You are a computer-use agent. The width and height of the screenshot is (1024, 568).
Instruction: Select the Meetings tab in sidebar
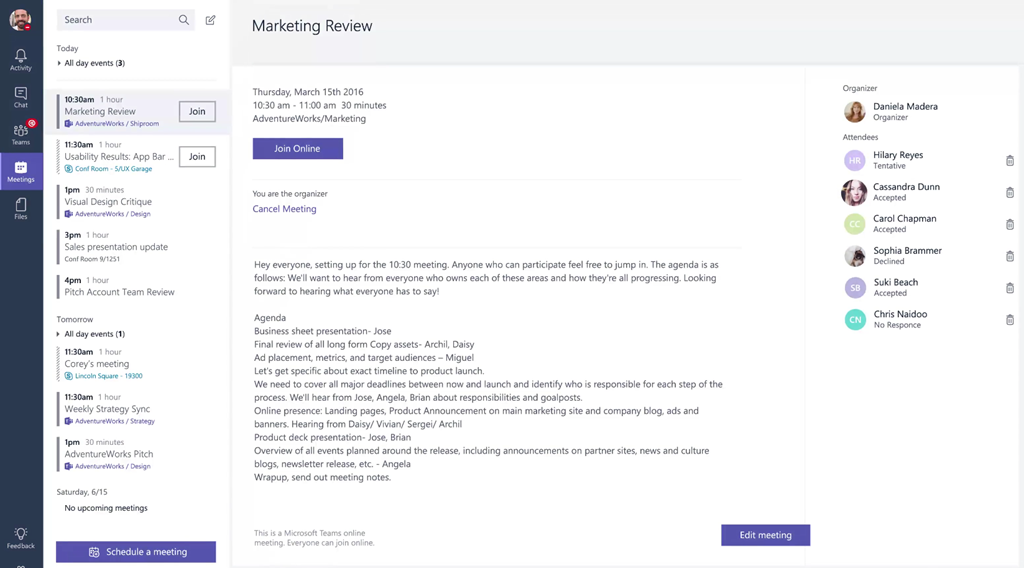[20, 171]
